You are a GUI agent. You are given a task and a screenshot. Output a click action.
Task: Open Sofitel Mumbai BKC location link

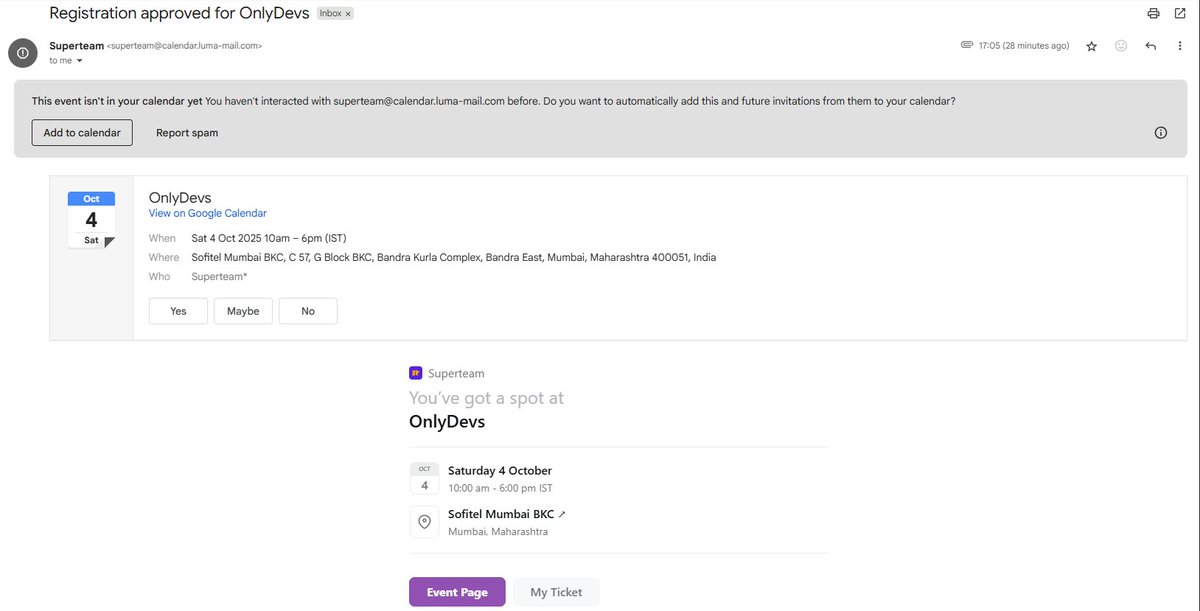pyautogui.click(x=507, y=514)
